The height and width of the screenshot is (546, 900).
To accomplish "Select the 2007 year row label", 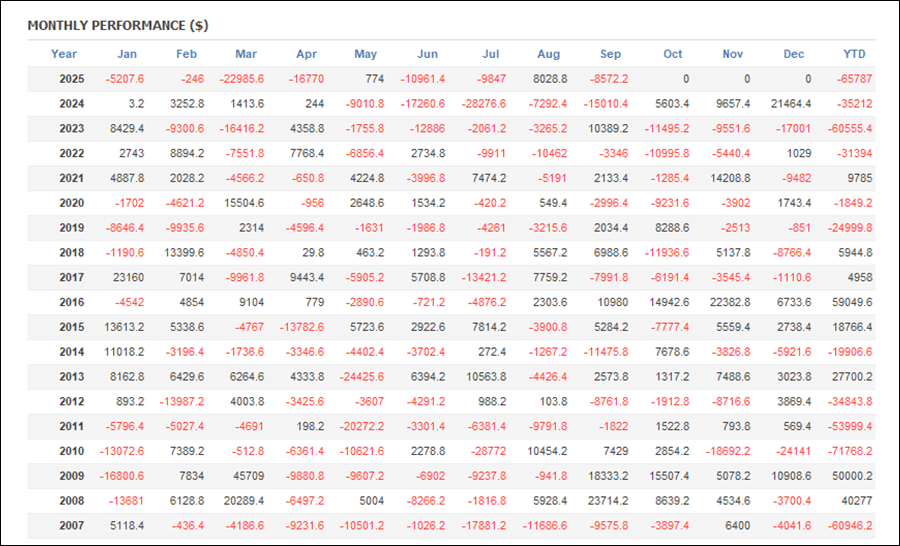I will (x=71, y=526).
